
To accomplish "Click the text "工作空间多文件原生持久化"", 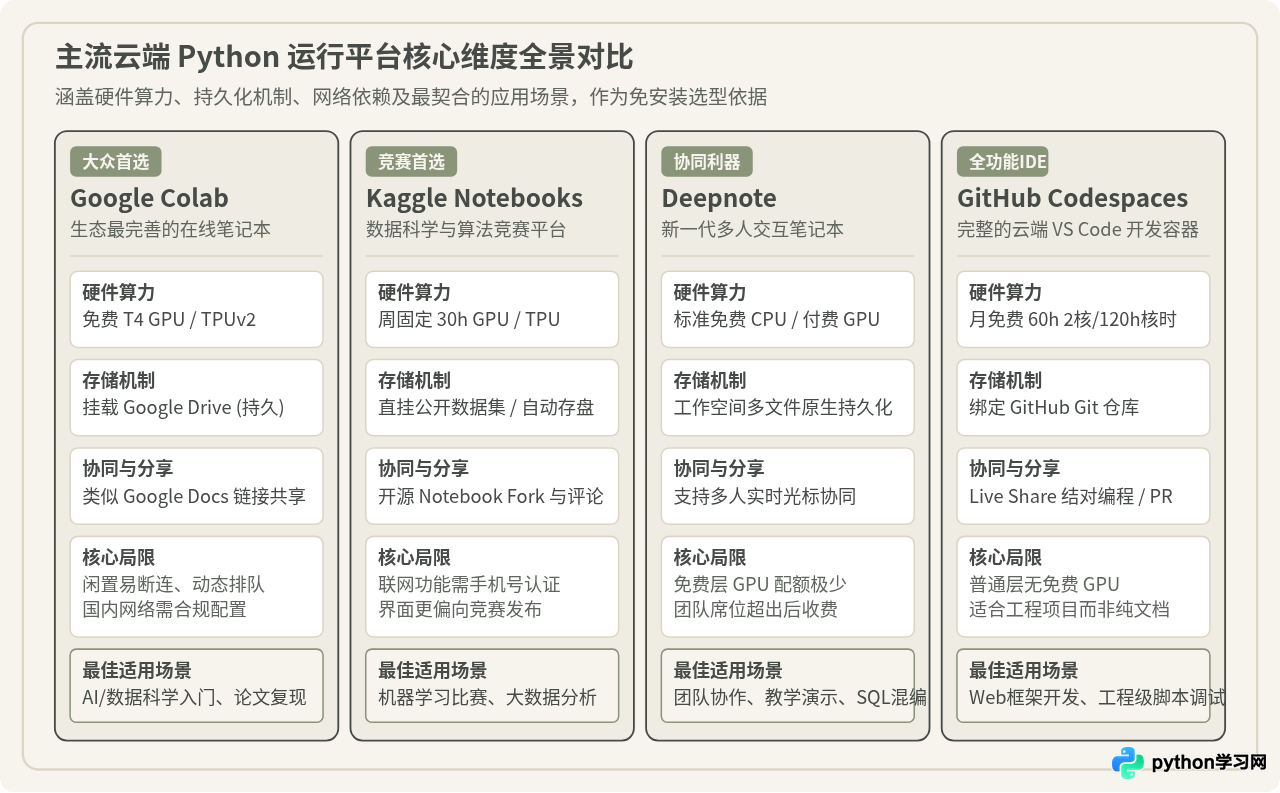I will tap(783, 408).
